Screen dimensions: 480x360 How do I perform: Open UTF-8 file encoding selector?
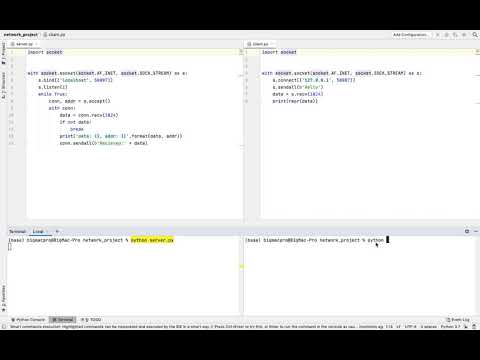coord(410,327)
